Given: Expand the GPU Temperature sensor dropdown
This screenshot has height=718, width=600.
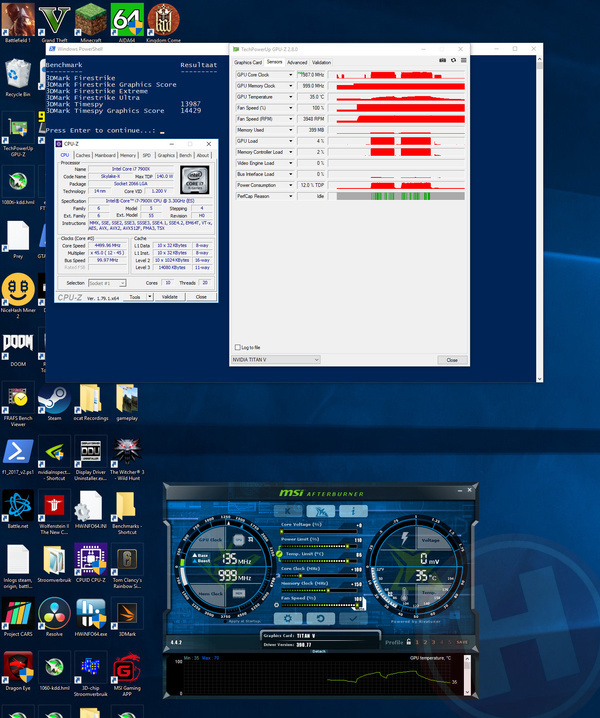Looking at the screenshot, I should (x=290, y=97).
